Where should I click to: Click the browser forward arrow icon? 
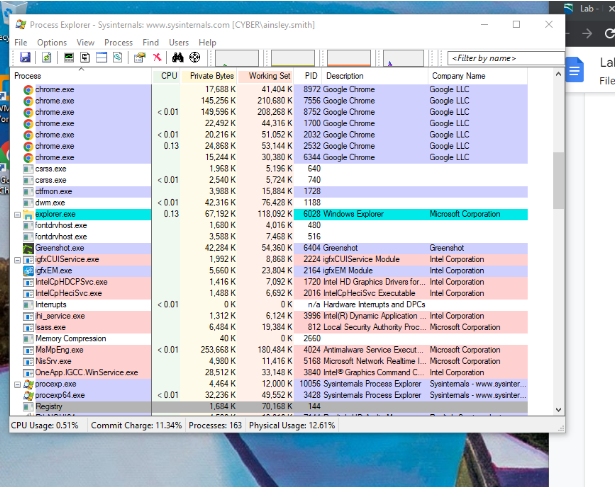(x=587, y=34)
